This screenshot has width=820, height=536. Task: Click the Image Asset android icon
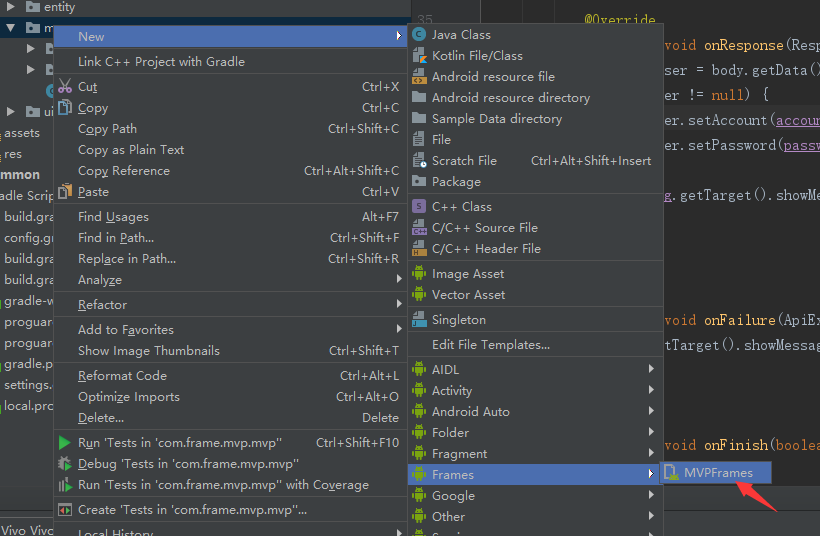coord(419,273)
